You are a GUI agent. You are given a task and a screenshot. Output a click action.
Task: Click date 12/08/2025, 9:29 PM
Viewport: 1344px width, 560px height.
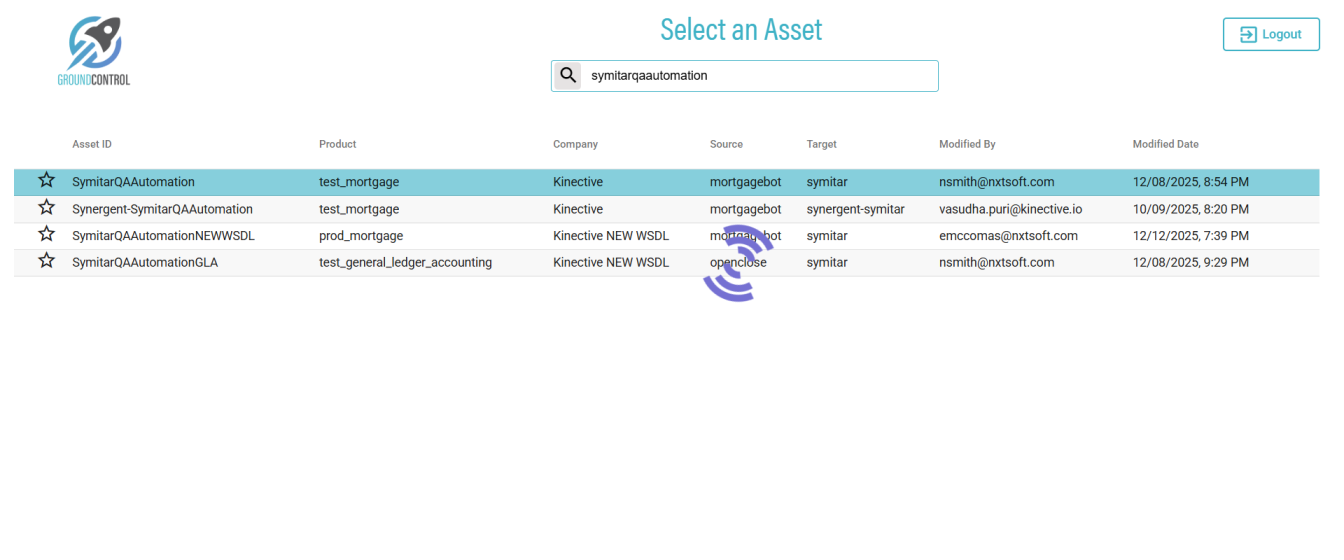pos(1191,263)
